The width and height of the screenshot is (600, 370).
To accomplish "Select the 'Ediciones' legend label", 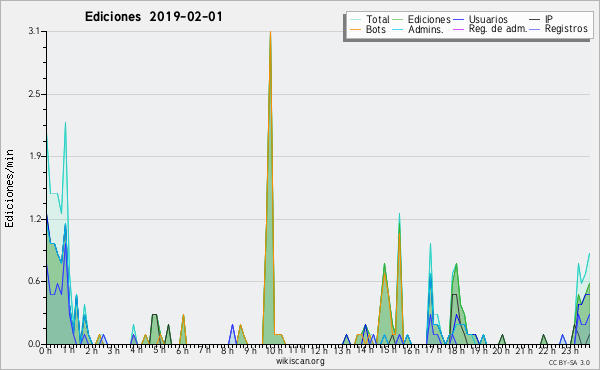I will coord(429,20).
